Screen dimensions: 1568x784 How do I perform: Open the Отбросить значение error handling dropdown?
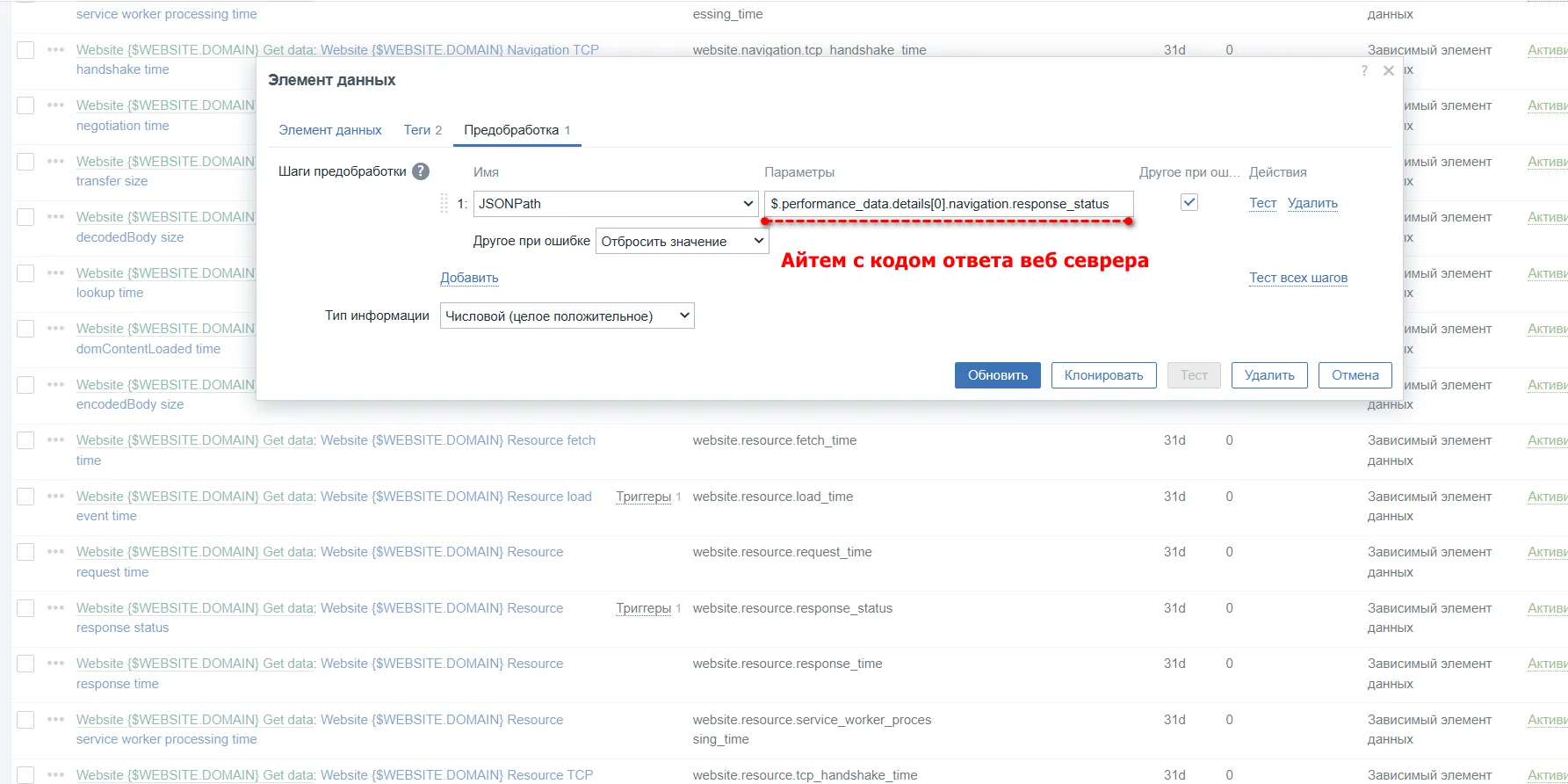(683, 242)
